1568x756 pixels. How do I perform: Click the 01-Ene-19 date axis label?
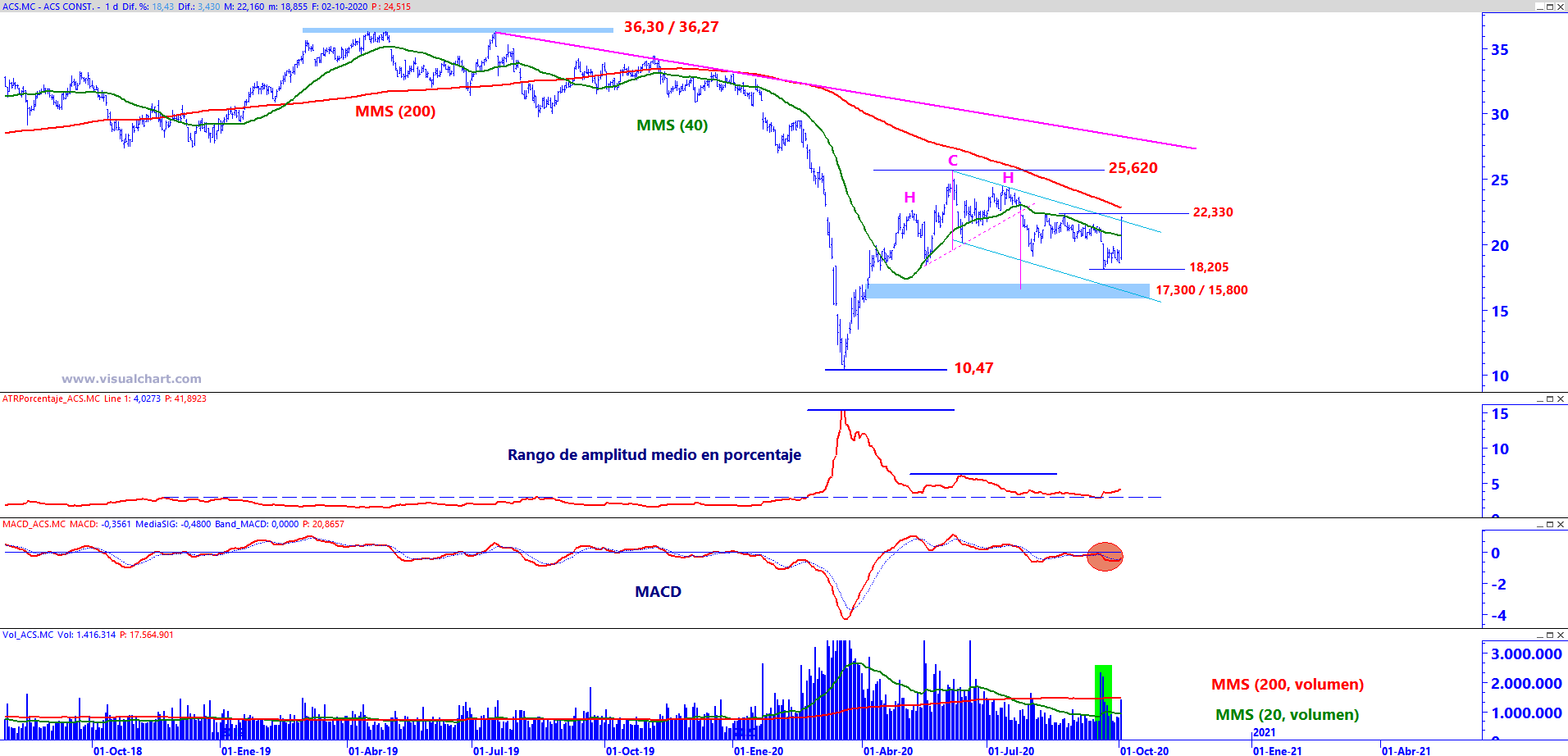click(246, 751)
